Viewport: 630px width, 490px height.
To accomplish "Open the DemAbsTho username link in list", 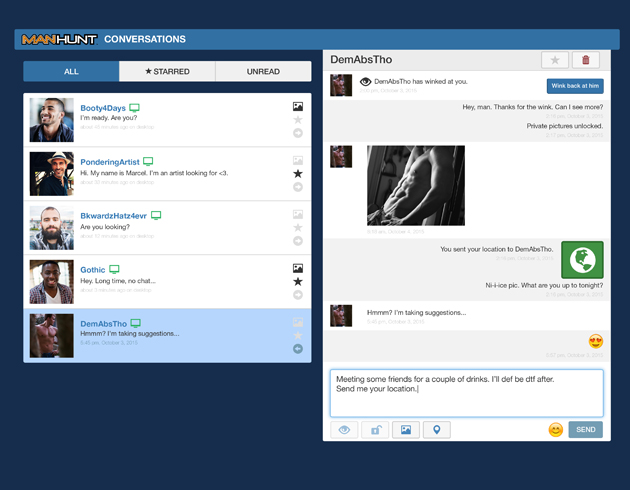I will (x=103, y=324).
